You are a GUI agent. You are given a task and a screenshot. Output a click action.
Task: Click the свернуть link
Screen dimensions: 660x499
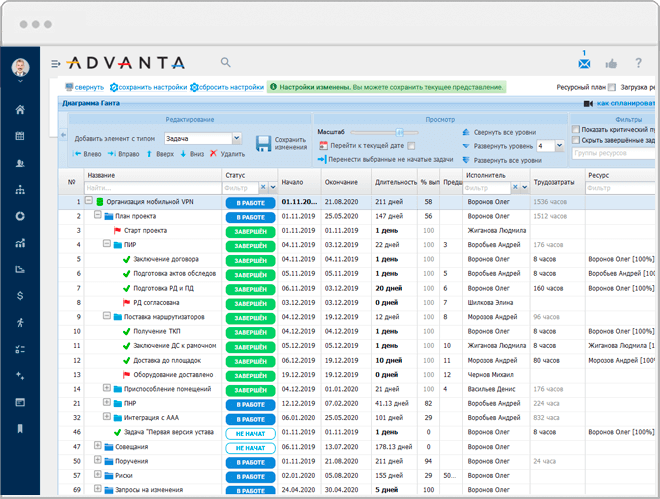click(x=89, y=87)
